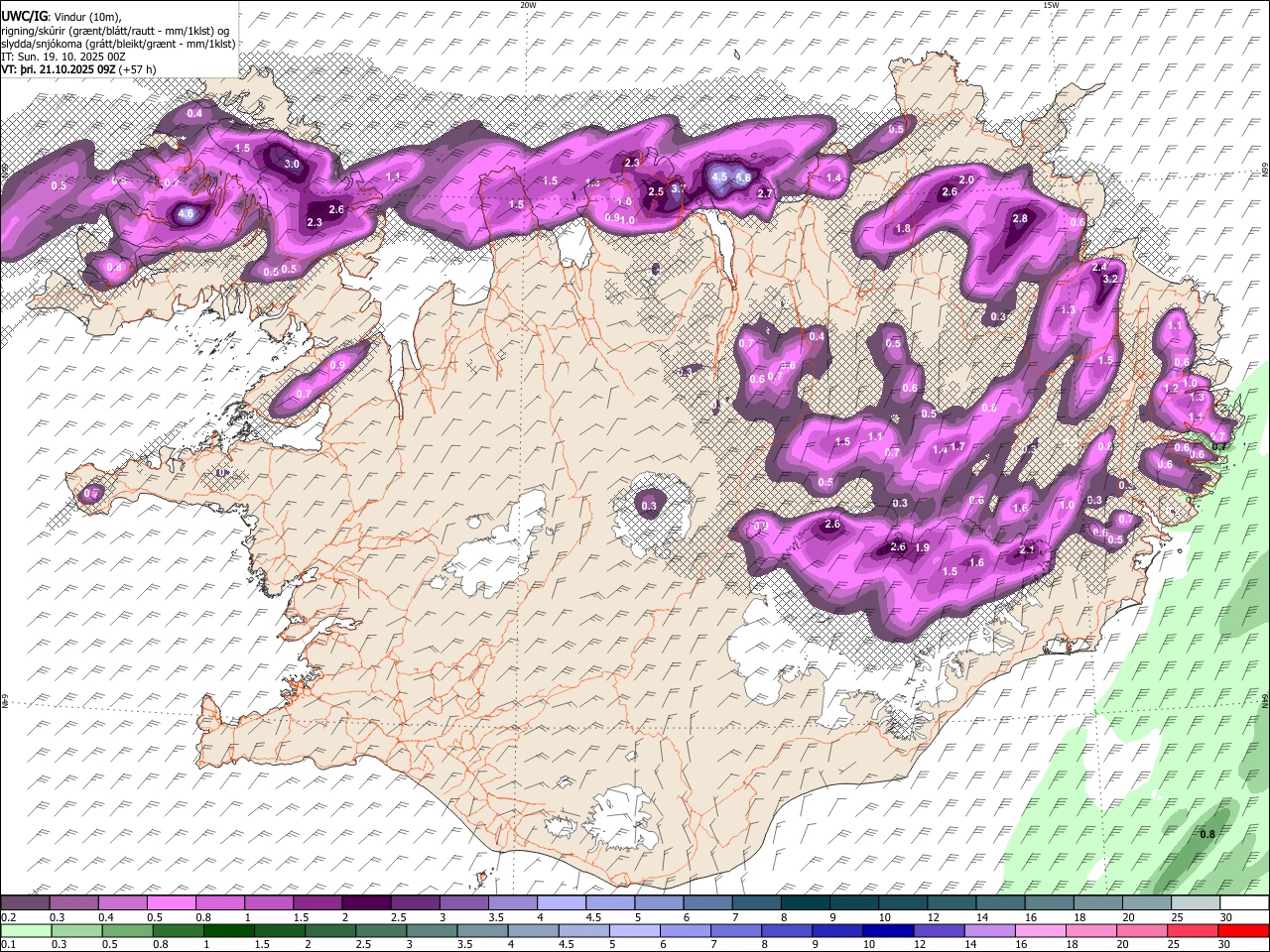Image resolution: width=1270 pixels, height=952 pixels.
Task: Click the 5.6 snowfall peak value
Action: click(742, 177)
